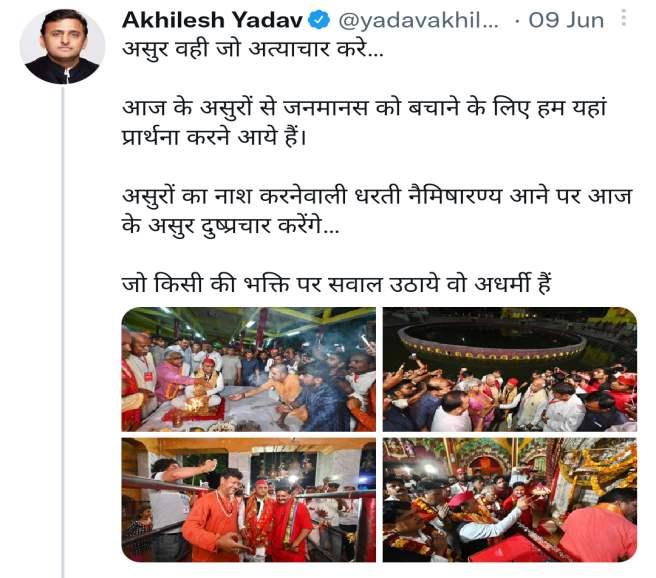The height and width of the screenshot is (578, 656).
Task: Open the round profile avatar picture
Action: point(62,46)
